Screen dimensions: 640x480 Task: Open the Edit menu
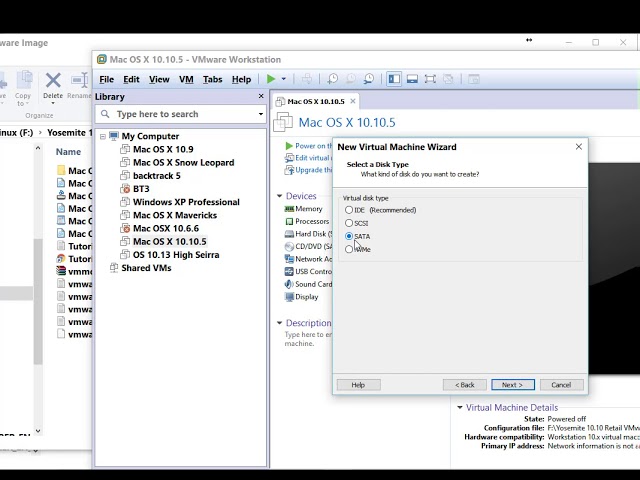131,80
